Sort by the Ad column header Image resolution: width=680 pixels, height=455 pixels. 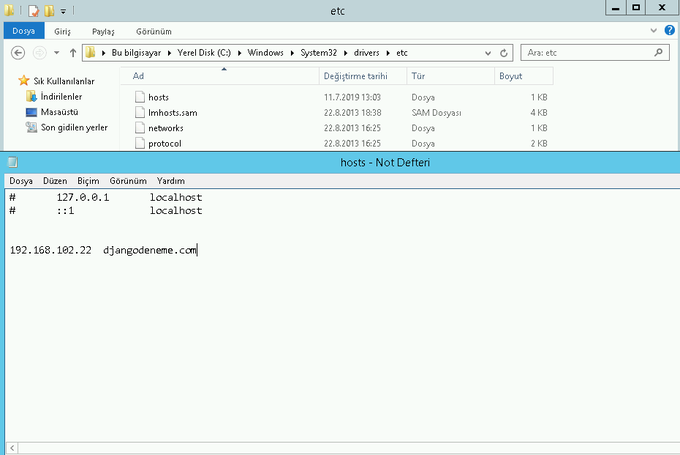[x=219, y=76]
